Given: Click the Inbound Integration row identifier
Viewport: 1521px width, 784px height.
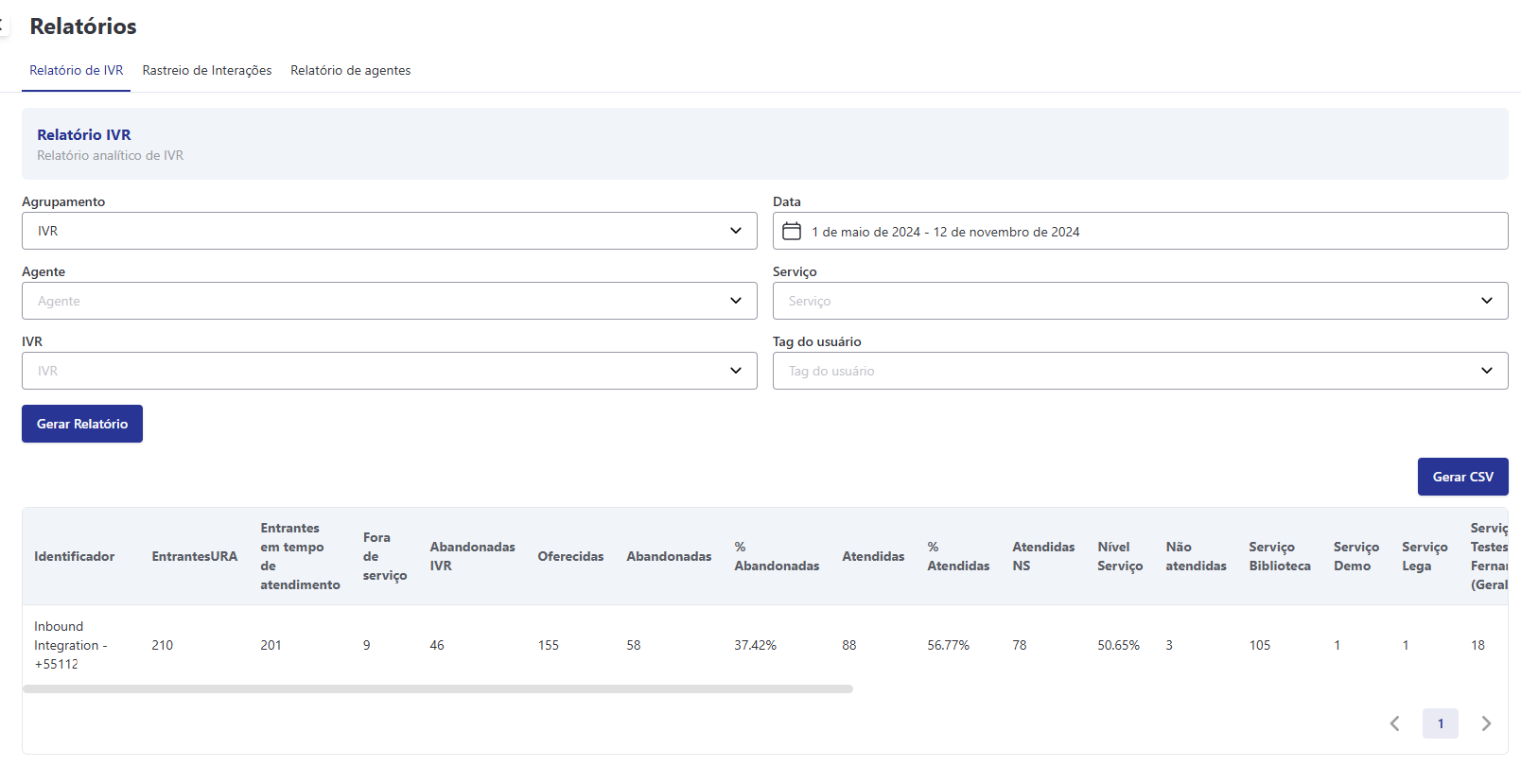Looking at the screenshot, I should 71,645.
